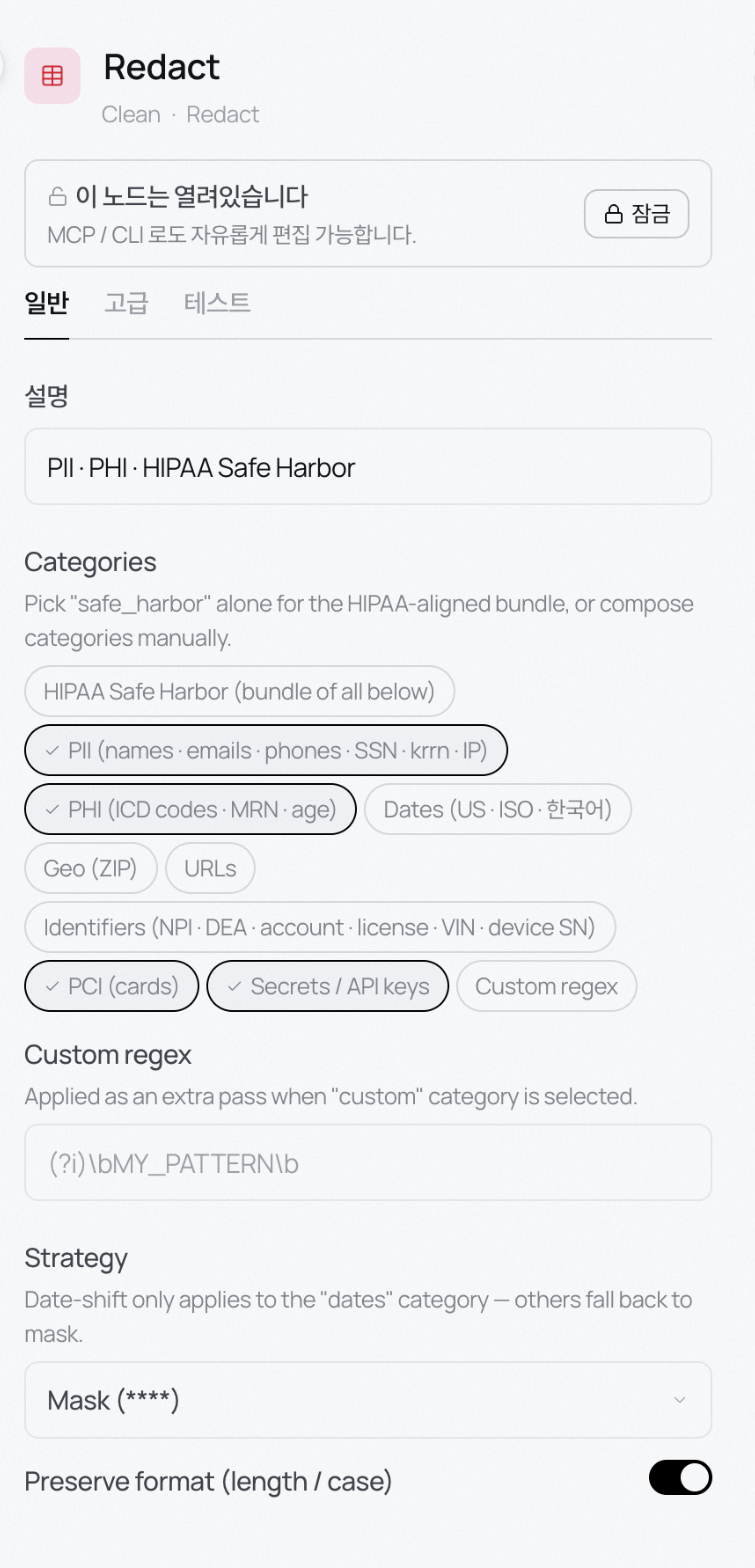Uncheck the PHI (ICD codes) chip
The width and height of the screenshot is (755, 1568).
click(190, 809)
